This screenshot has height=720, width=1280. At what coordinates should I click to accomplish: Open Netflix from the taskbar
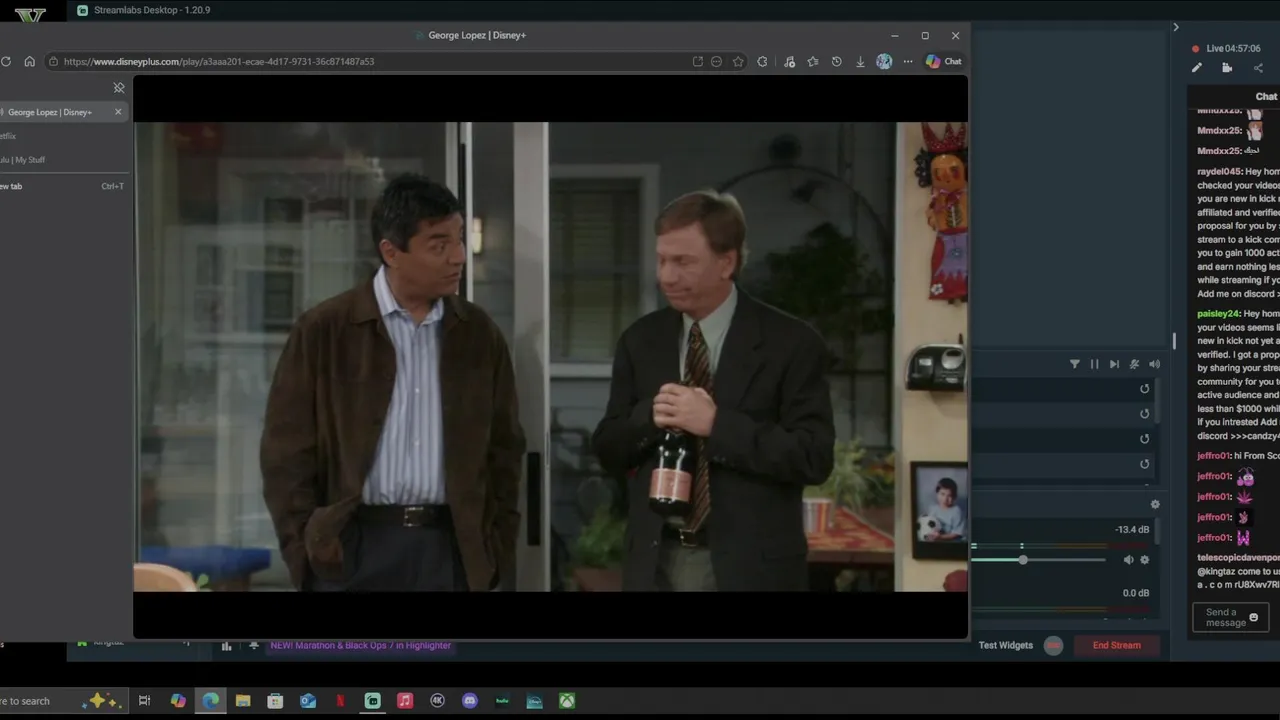click(x=340, y=701)
